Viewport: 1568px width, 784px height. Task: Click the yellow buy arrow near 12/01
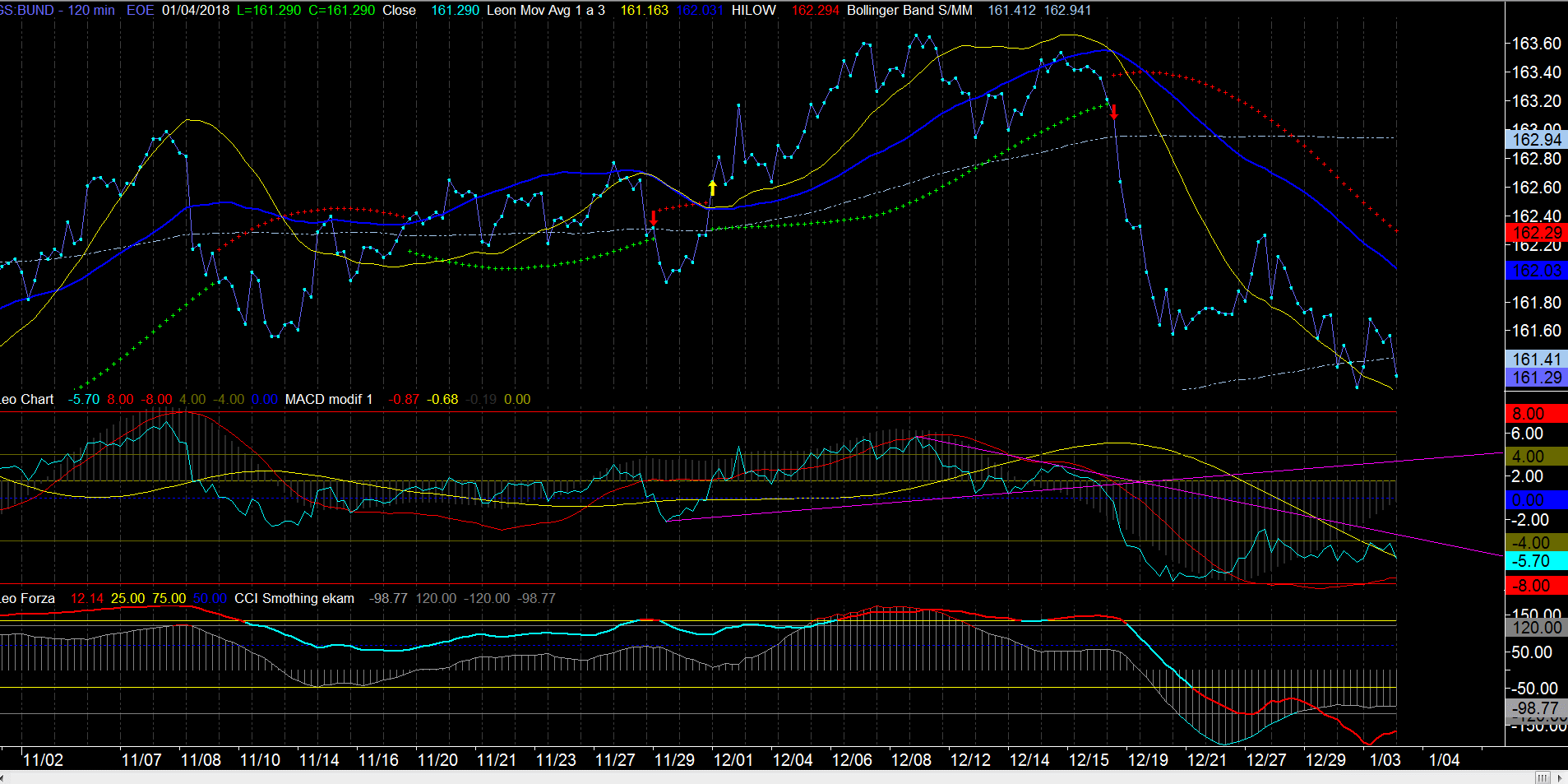point(712,188)
